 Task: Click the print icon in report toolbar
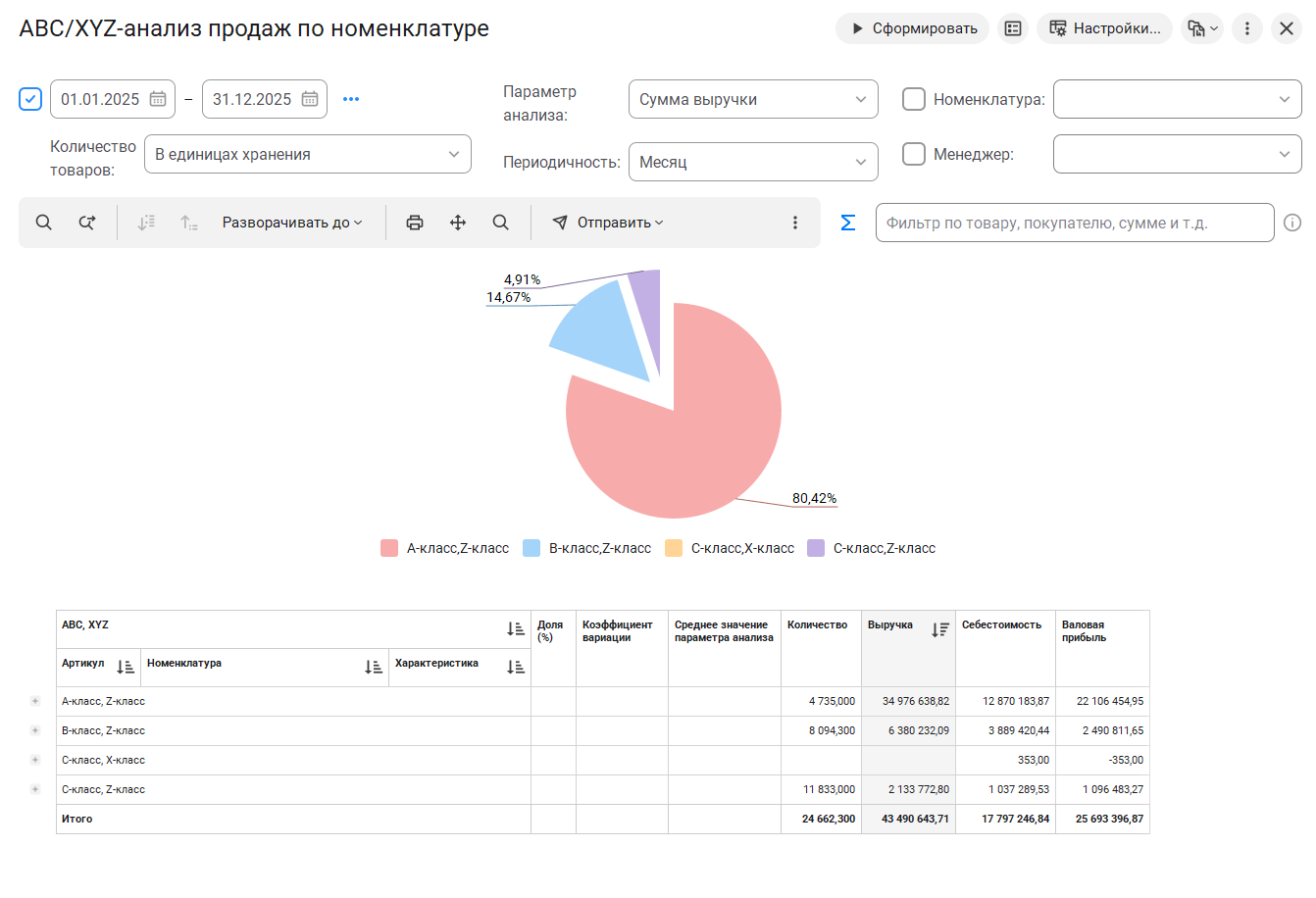[x=415, y=223]
